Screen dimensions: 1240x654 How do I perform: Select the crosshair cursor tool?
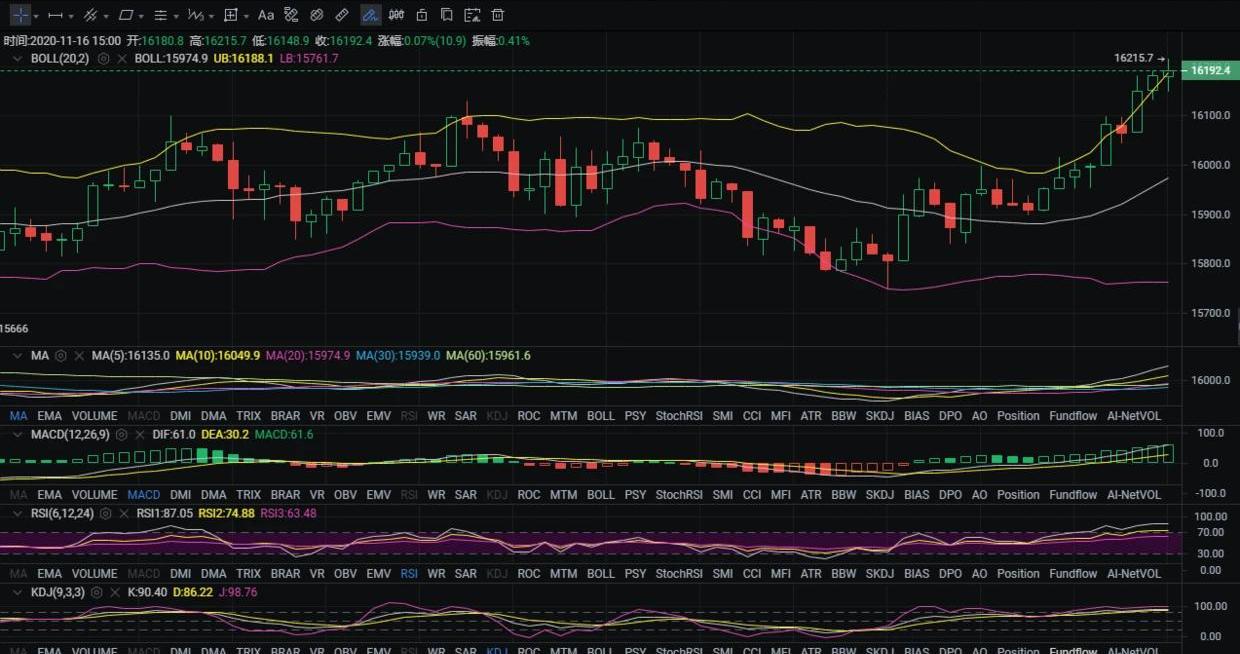pos(20,15)
